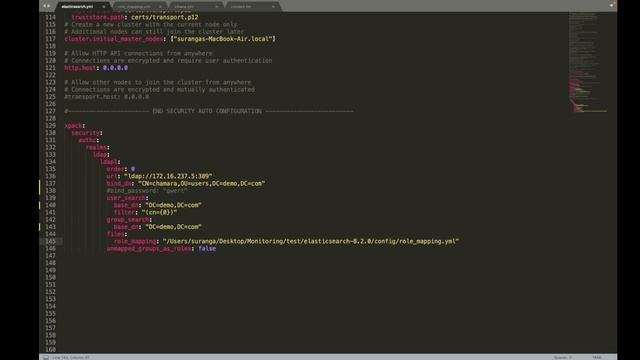Click the tab scroll right arrow
Viewport: 640px width, 360px height.
pos(49,6)
